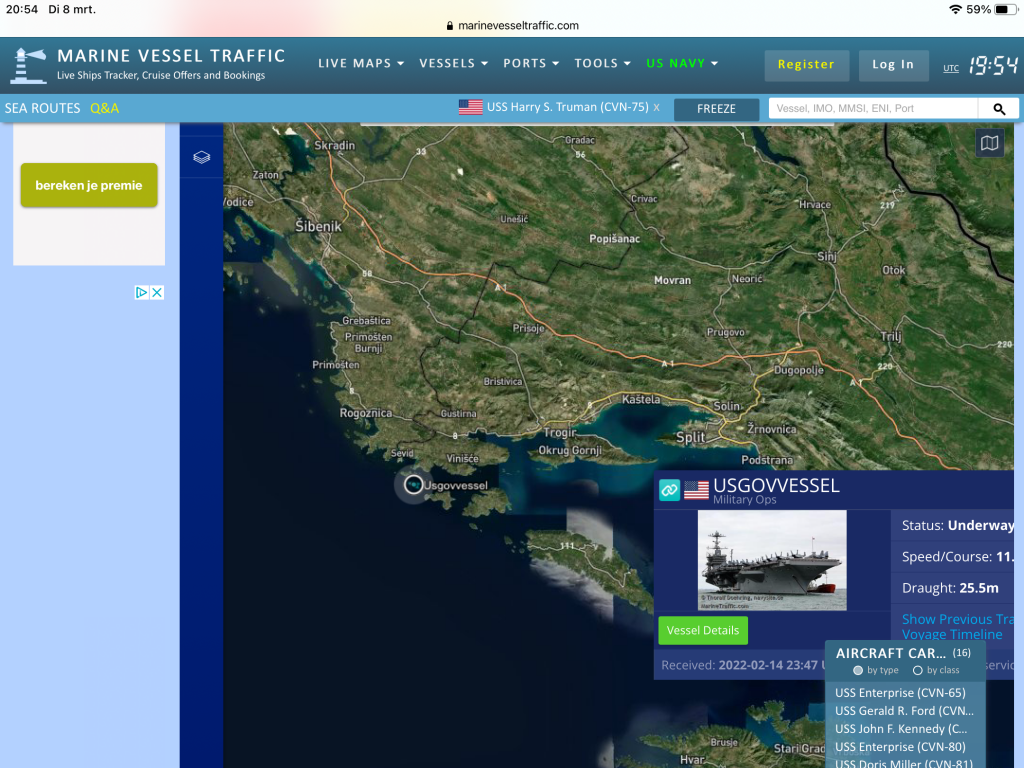Click the map style icon in the corner
1024x768 pixels.
point(989,143)
